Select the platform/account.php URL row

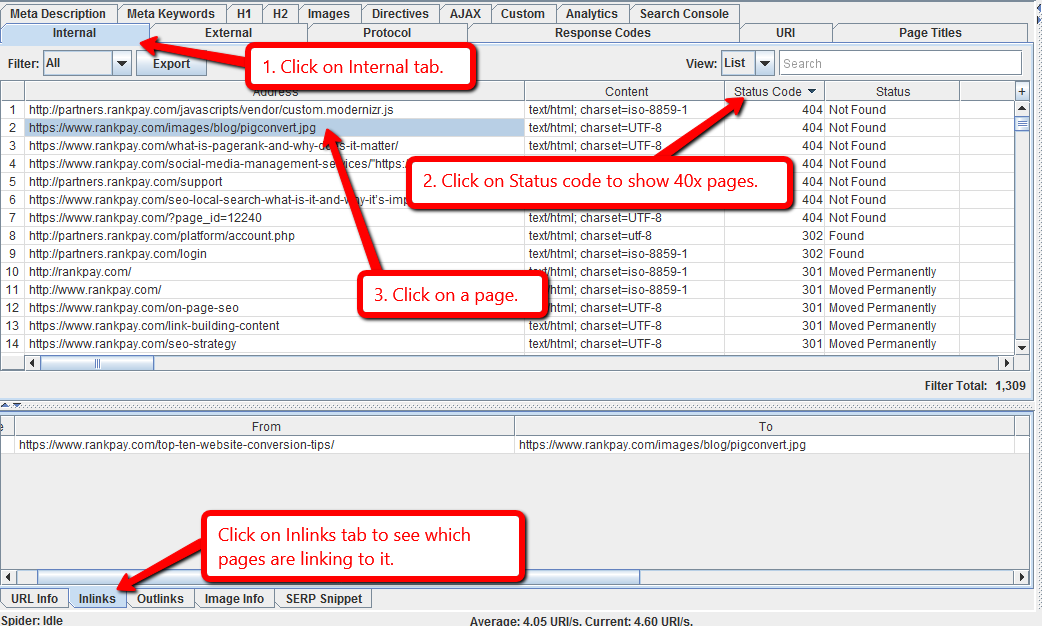pyautogui.click(x=275, y=235)
